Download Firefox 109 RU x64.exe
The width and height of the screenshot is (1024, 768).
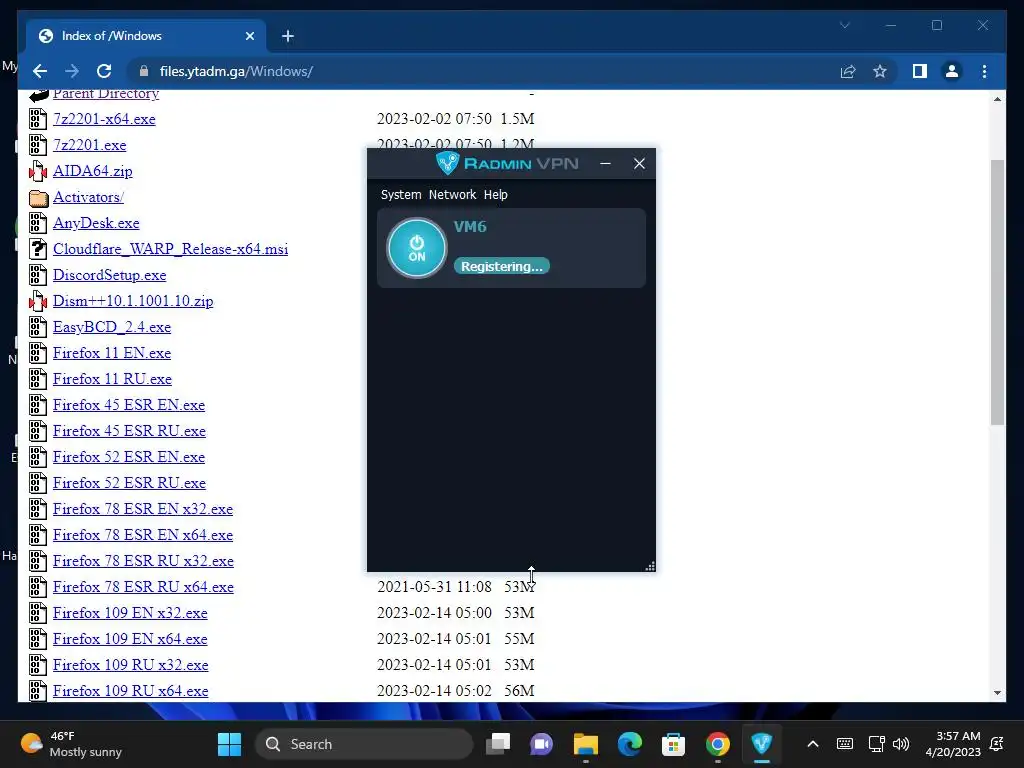point(131,691)
